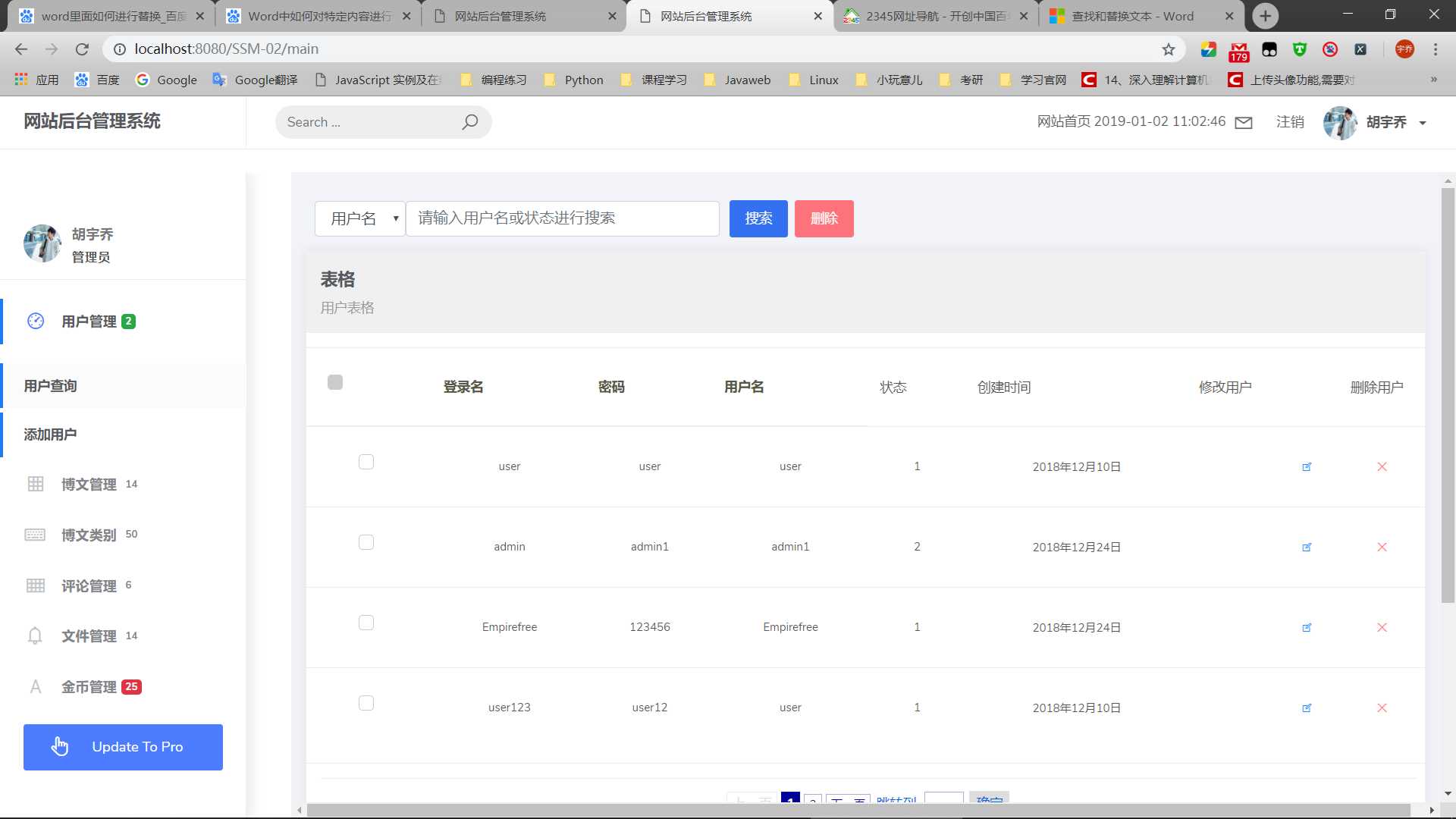
Task: Open the Javaweb bookmark folder
Action: click(737, 80)
